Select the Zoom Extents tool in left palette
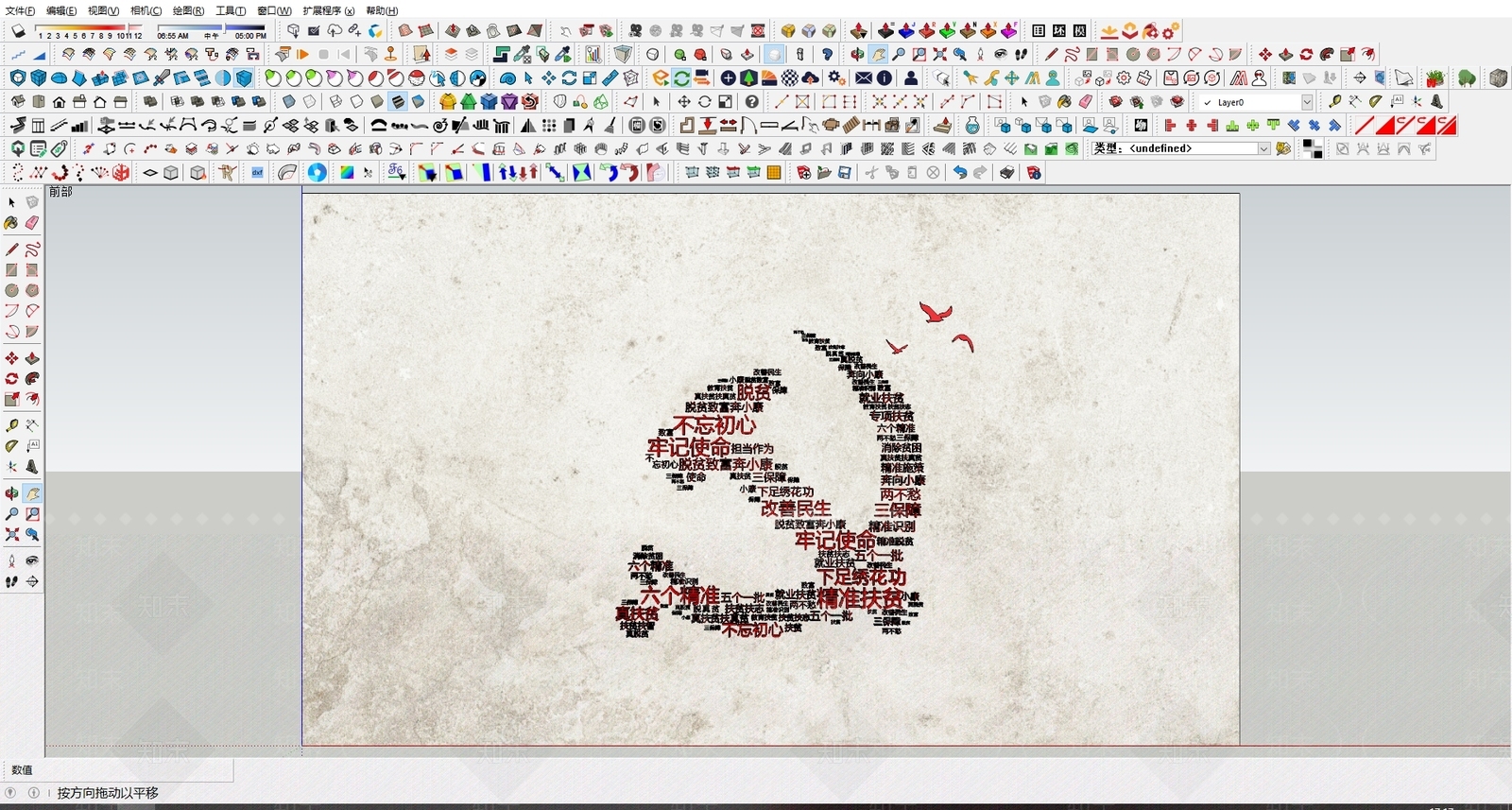The height and width of the screenshot is (810, 1512). [x=11, y=535]
